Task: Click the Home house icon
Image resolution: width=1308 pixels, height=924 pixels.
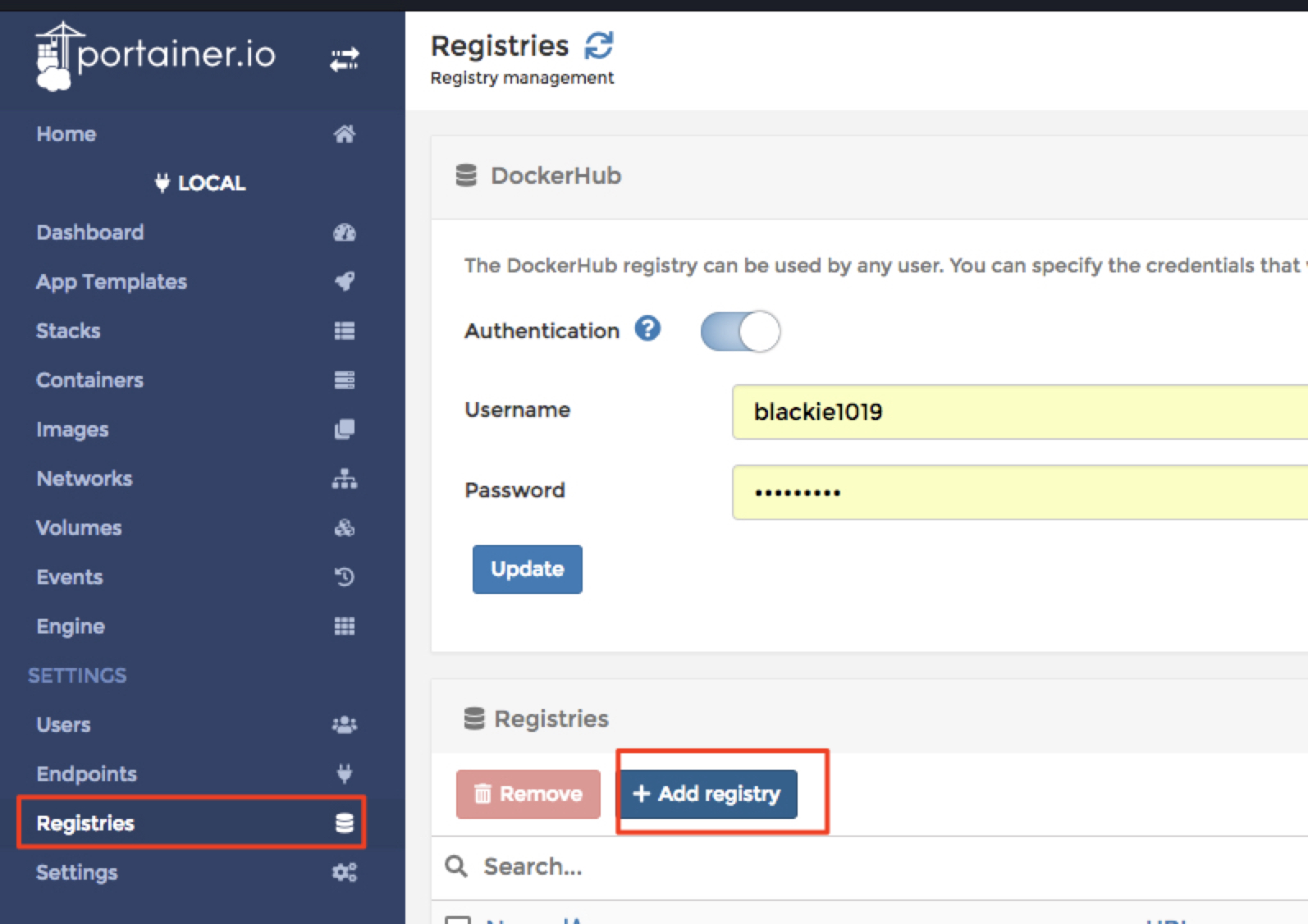Action: 344,134
